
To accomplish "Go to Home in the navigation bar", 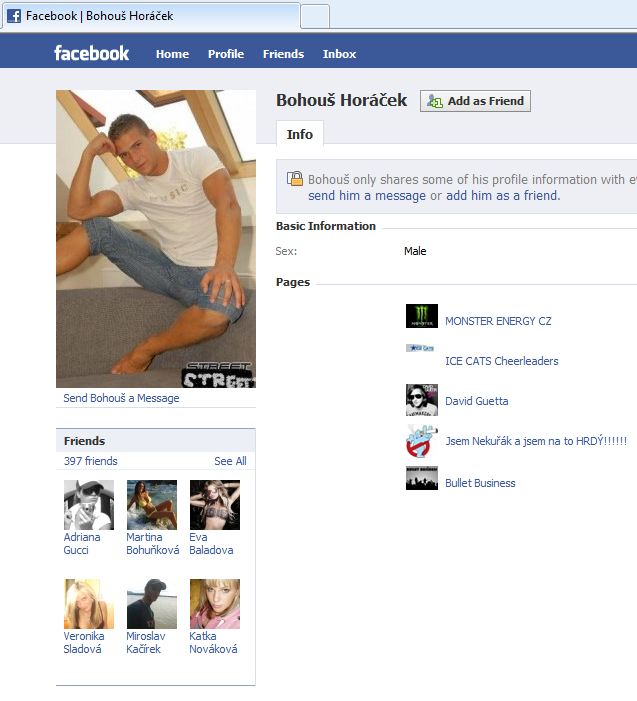I will [x=172, y=54].
